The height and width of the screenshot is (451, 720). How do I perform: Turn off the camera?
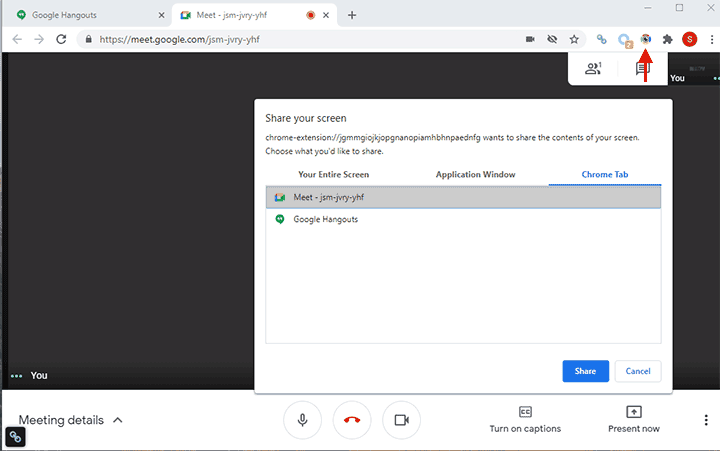[401, 420]
